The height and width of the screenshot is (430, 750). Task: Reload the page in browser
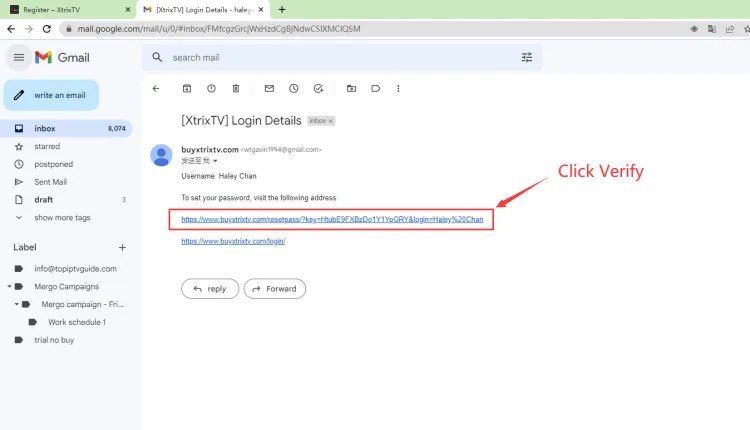(x=46, y=29)
